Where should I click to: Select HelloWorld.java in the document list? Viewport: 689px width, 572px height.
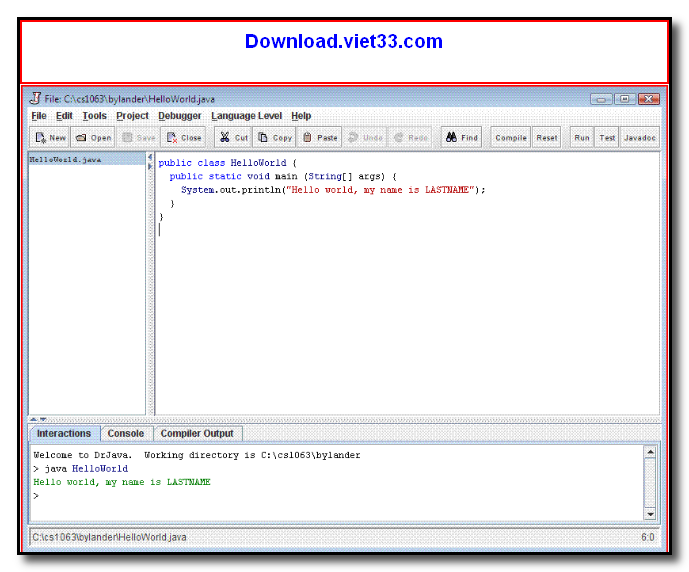pyautogui.click(x=87, y=159)
